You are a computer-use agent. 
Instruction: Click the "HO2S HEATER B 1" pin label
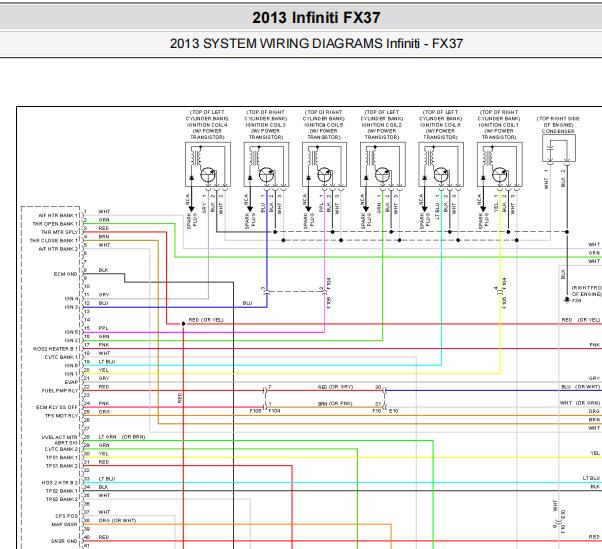point(55,349)
